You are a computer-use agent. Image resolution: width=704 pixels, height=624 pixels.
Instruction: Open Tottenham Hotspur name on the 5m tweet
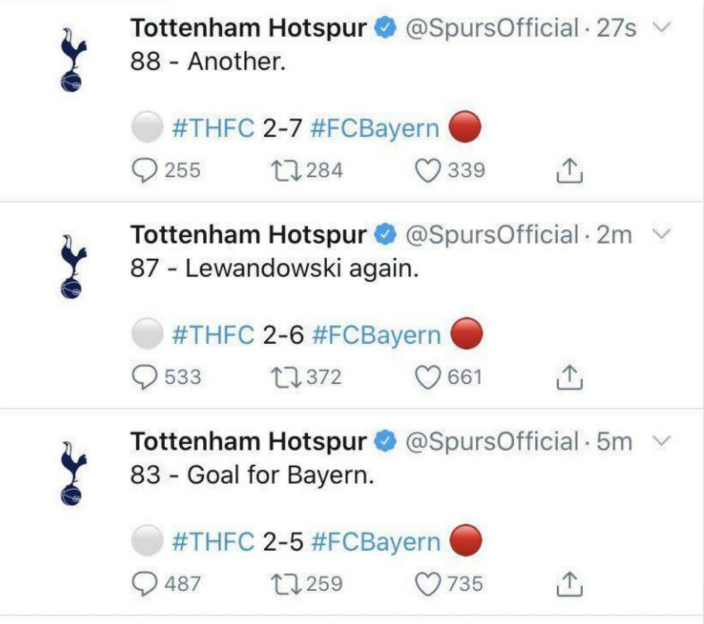point(248,441)
